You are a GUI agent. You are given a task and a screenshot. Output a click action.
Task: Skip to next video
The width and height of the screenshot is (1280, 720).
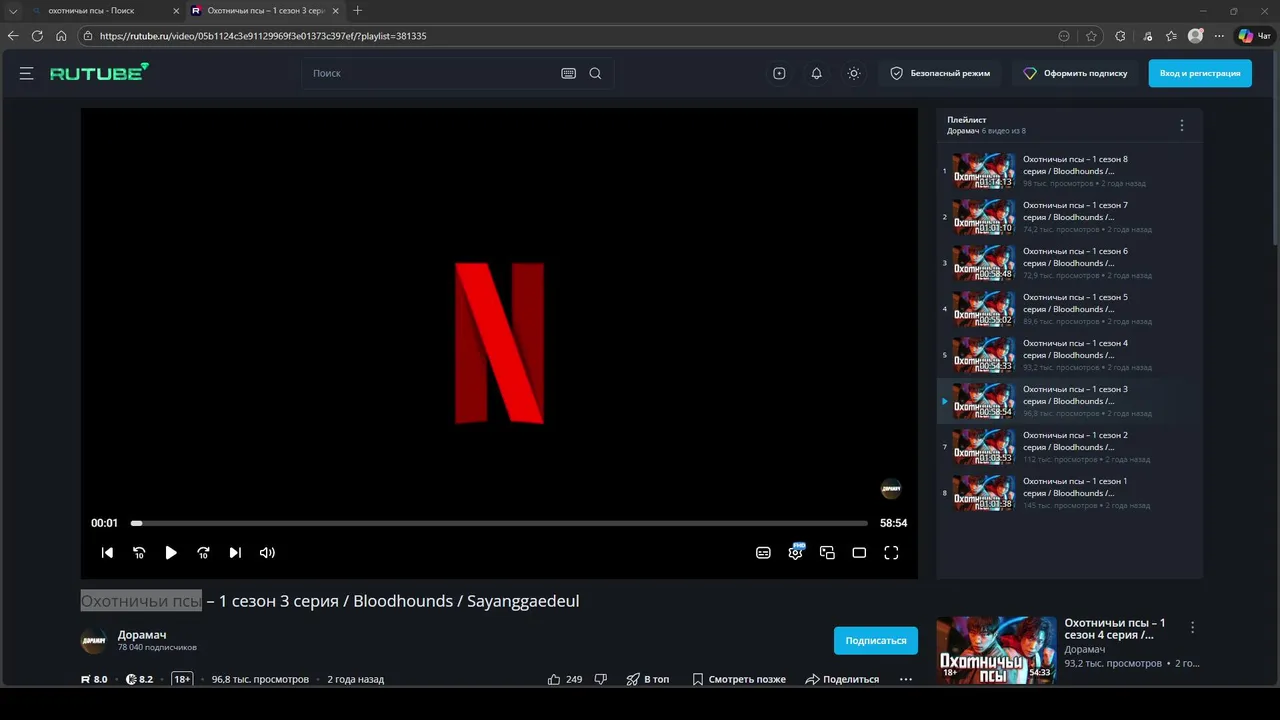point(235,552)
